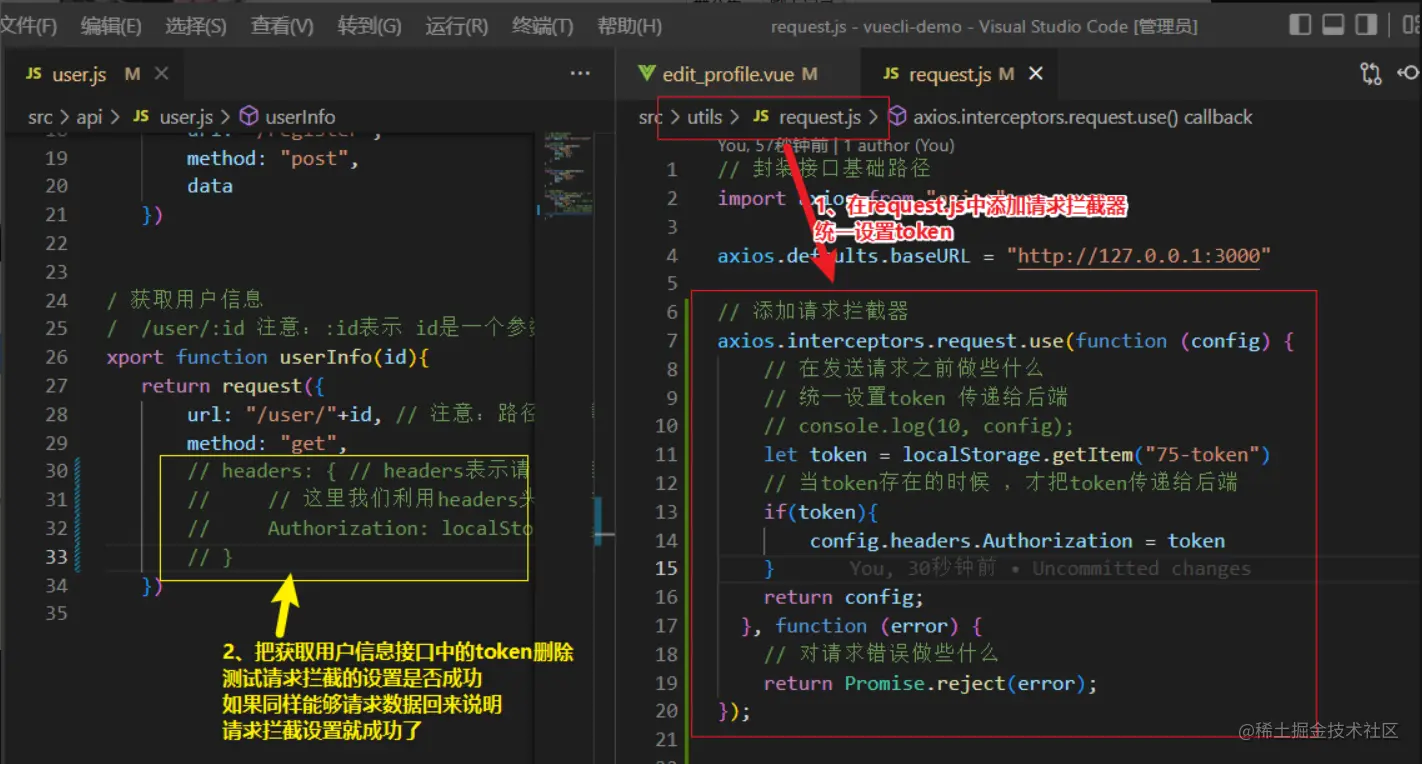Click the '// 封装接口基础路径' comment in request.js

(x=824, y=168)
